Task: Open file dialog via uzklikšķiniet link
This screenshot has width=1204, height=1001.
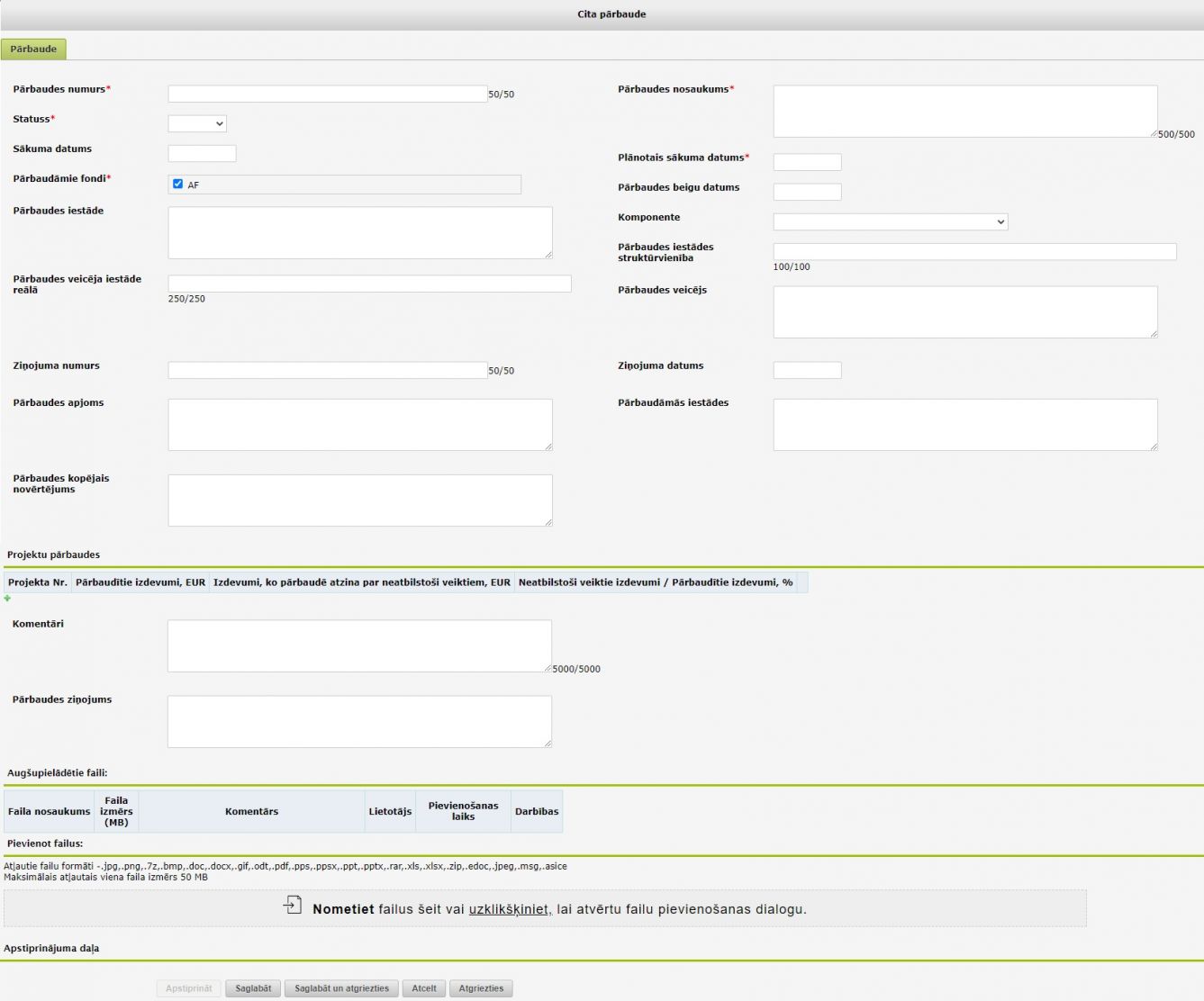Action: click(x=510, y=909)
